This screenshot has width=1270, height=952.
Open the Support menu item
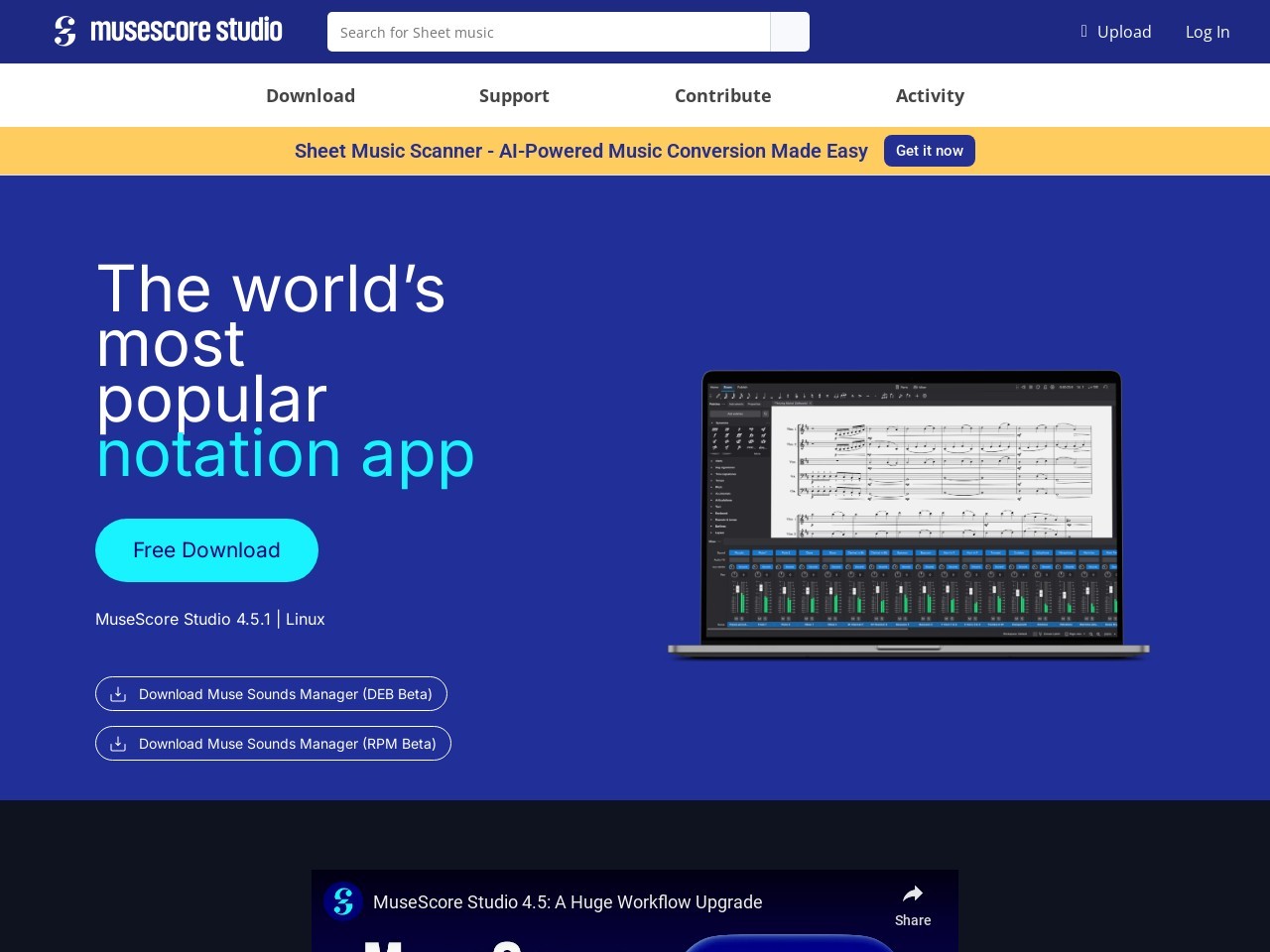pos(514,95)
